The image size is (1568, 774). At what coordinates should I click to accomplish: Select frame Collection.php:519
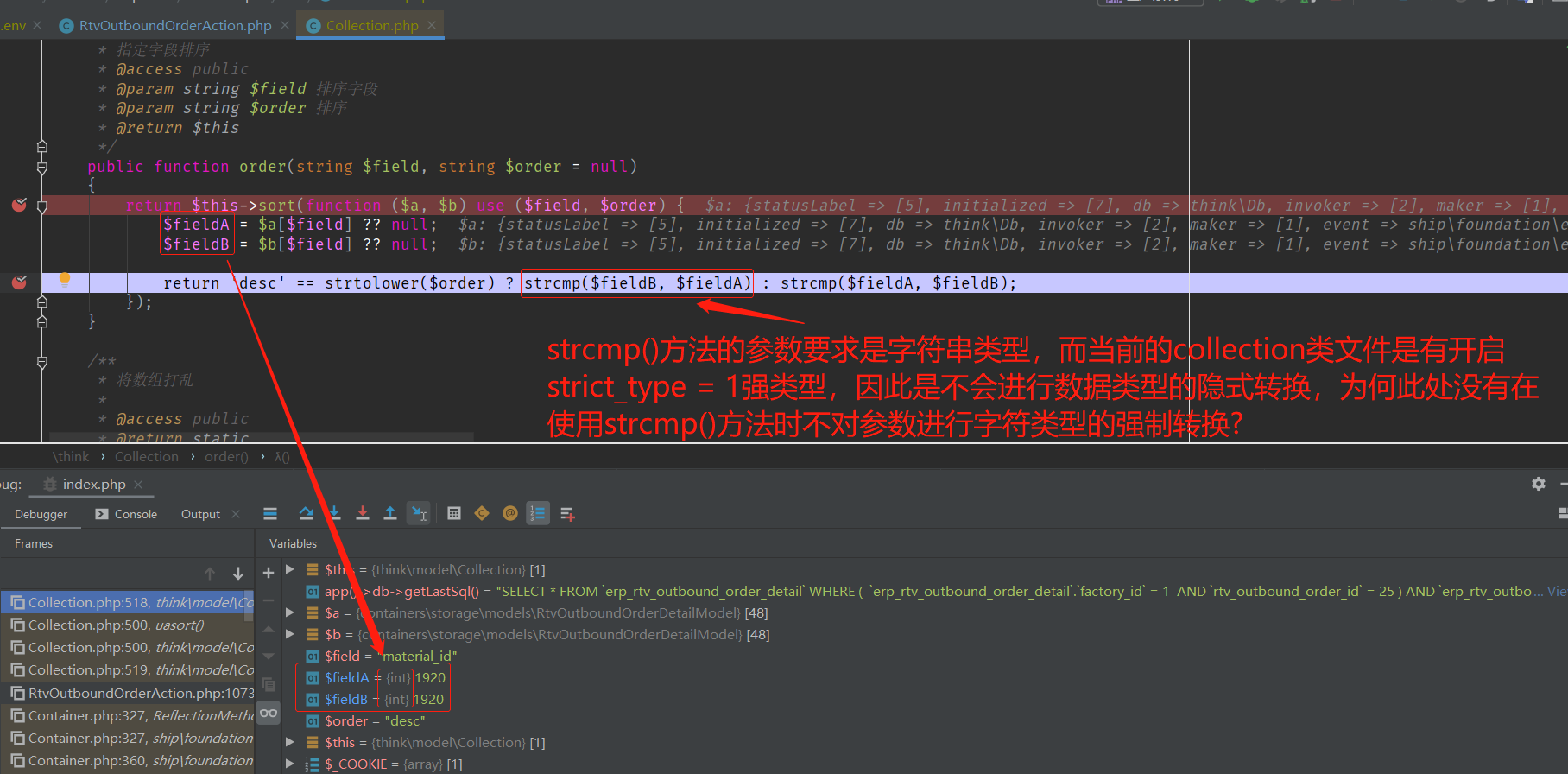127,669
